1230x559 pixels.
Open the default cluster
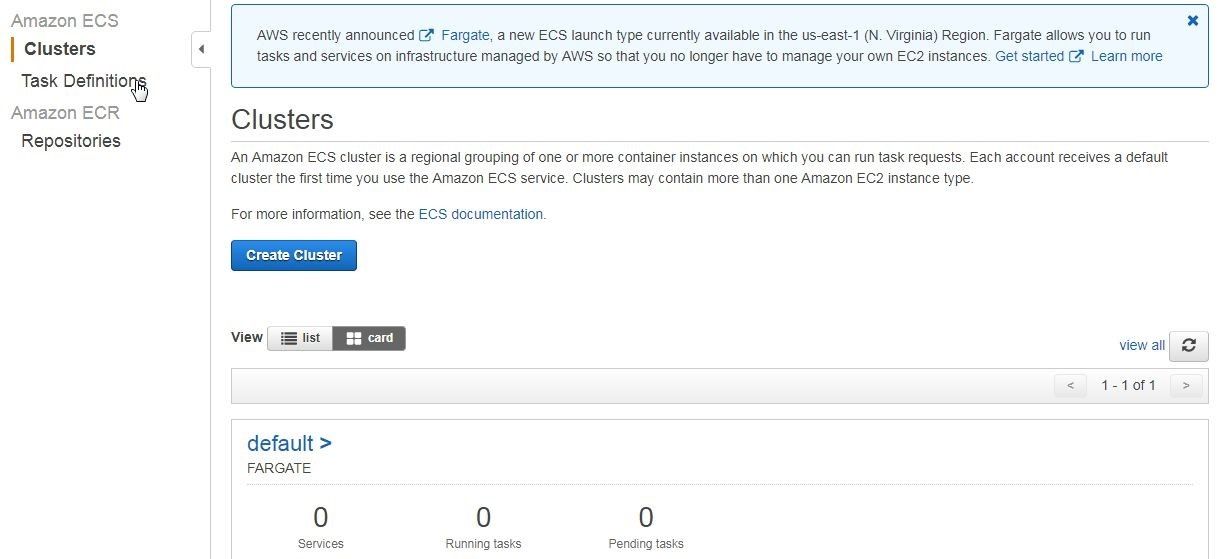[x=289, y=443]
